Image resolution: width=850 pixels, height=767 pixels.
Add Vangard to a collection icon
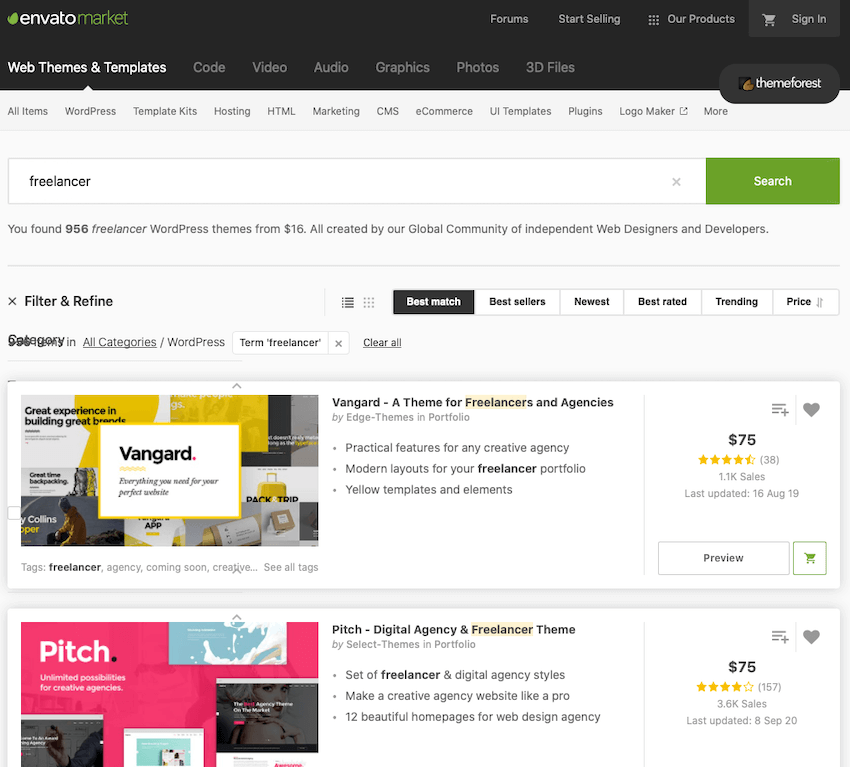coord(780,410)
